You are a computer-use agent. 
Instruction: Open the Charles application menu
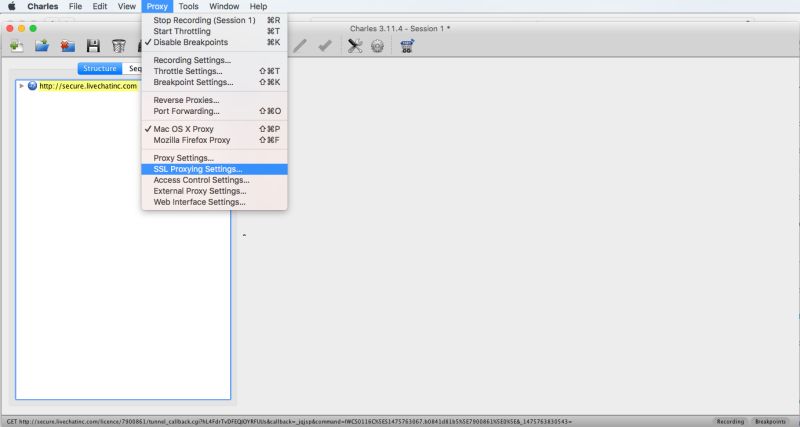tap(42, 6)
